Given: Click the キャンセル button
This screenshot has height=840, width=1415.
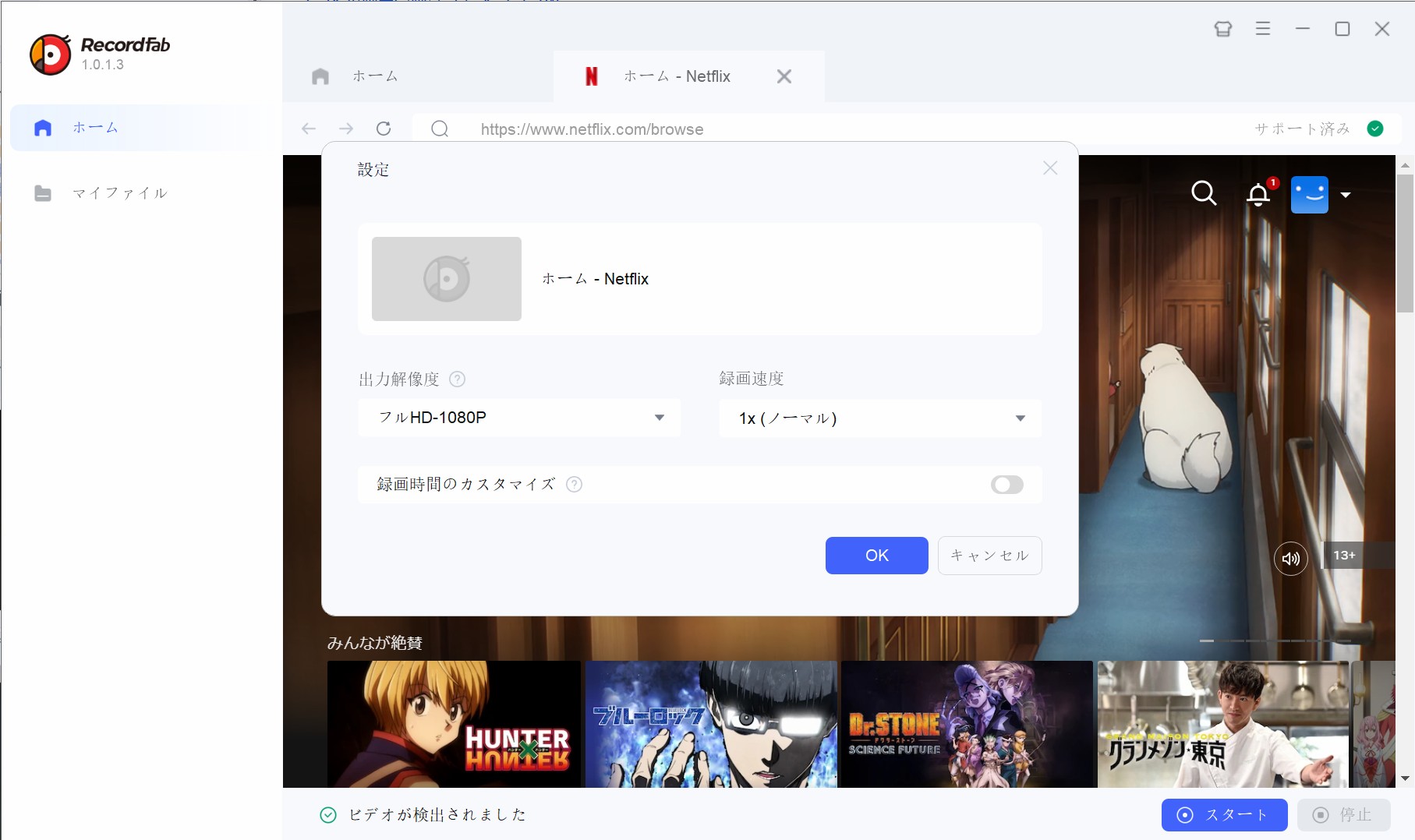Looking at the screenshot, I should (990, 556).
